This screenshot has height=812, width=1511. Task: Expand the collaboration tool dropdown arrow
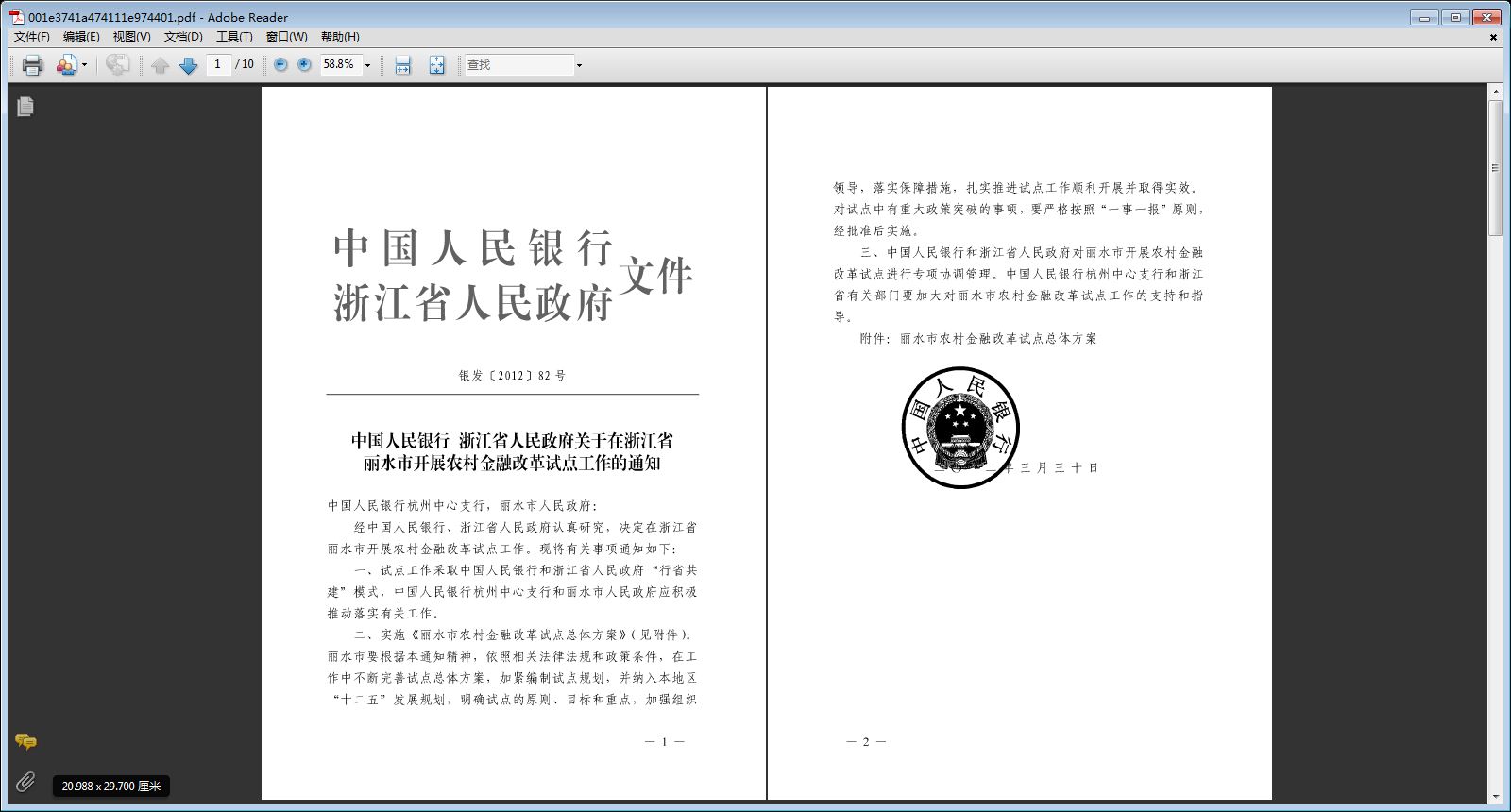pos(84,64)
